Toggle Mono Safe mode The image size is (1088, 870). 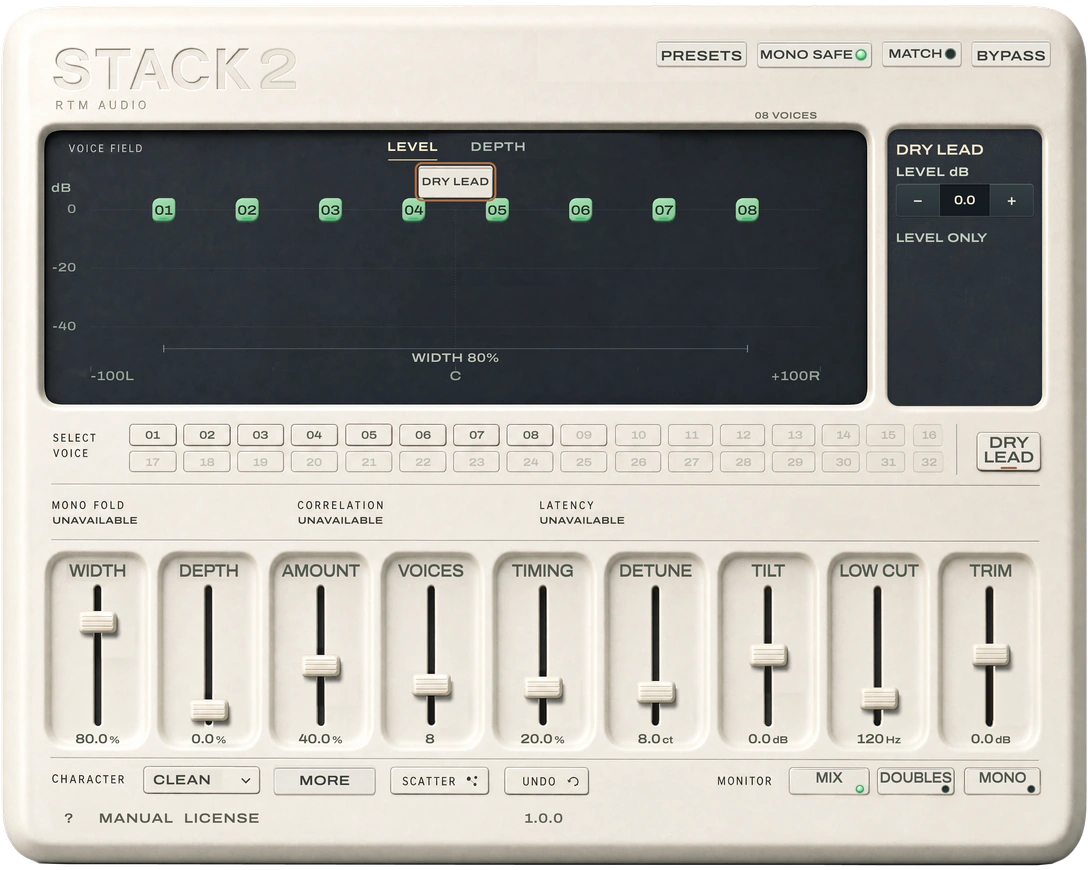813,55
